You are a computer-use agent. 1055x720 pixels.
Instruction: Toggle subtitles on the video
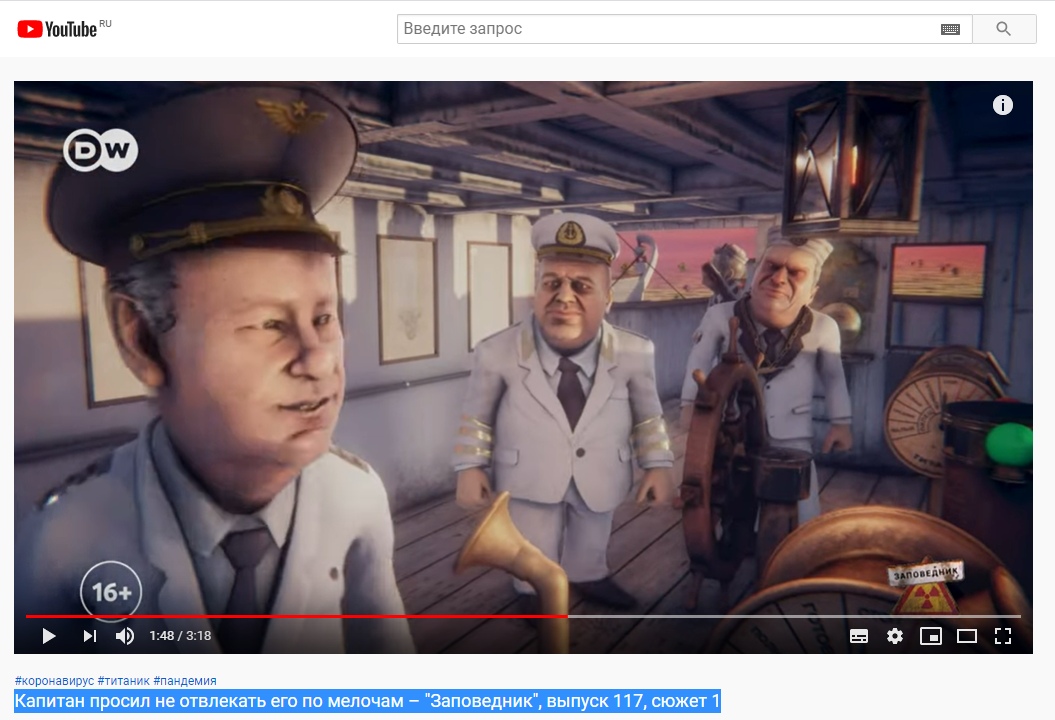tap(859, 636)
